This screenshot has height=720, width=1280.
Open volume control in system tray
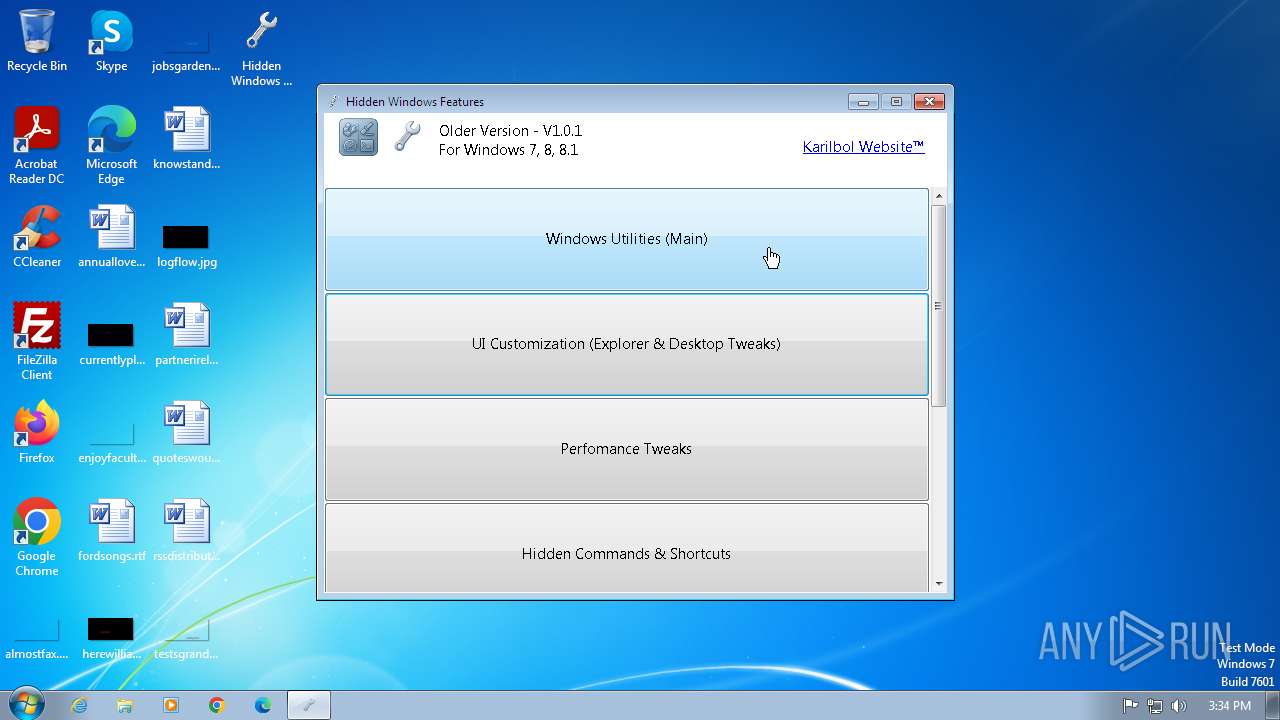pyautogui.click(x=1179, y=705)
